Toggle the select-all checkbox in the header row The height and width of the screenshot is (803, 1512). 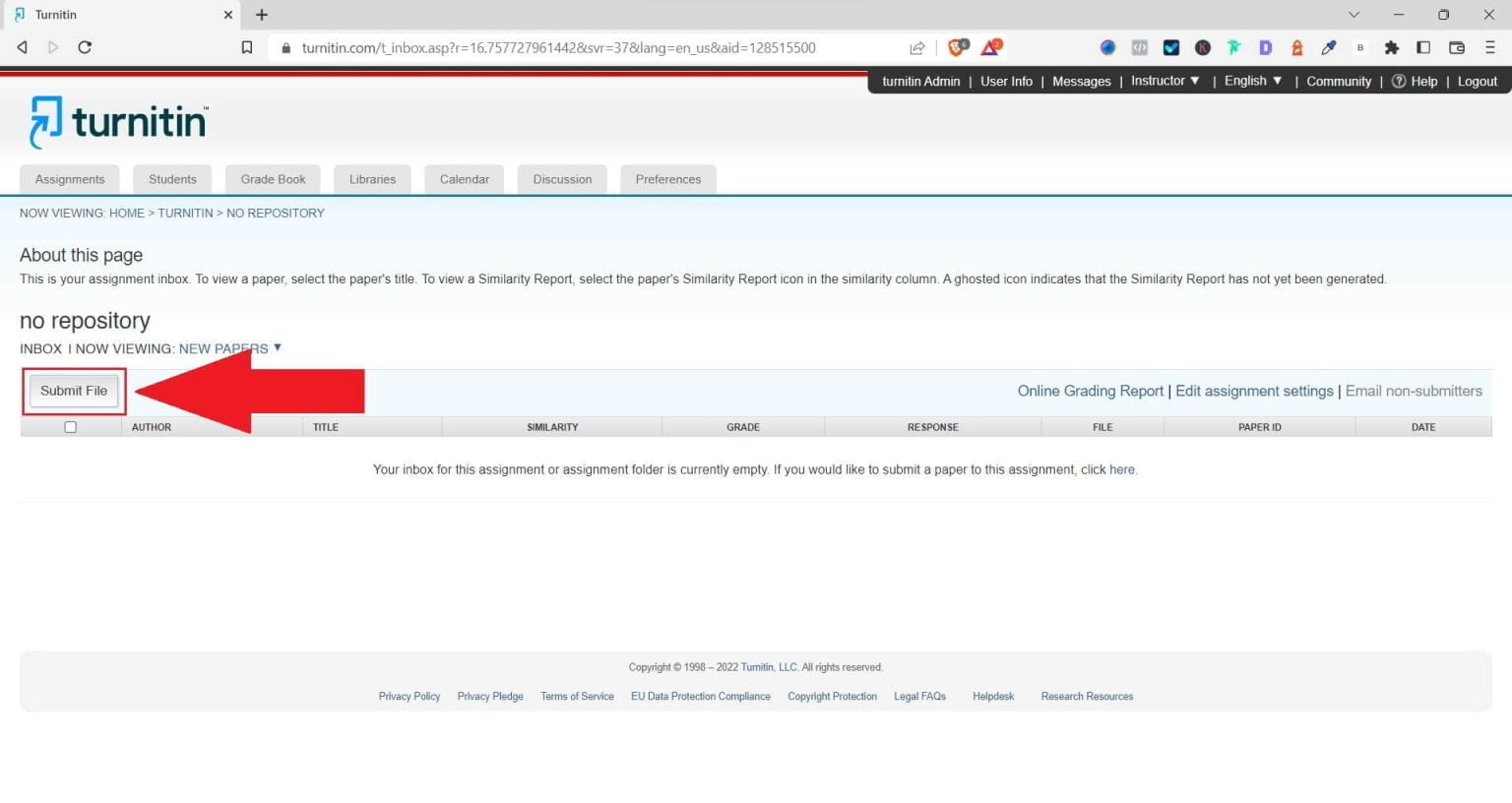70,426
